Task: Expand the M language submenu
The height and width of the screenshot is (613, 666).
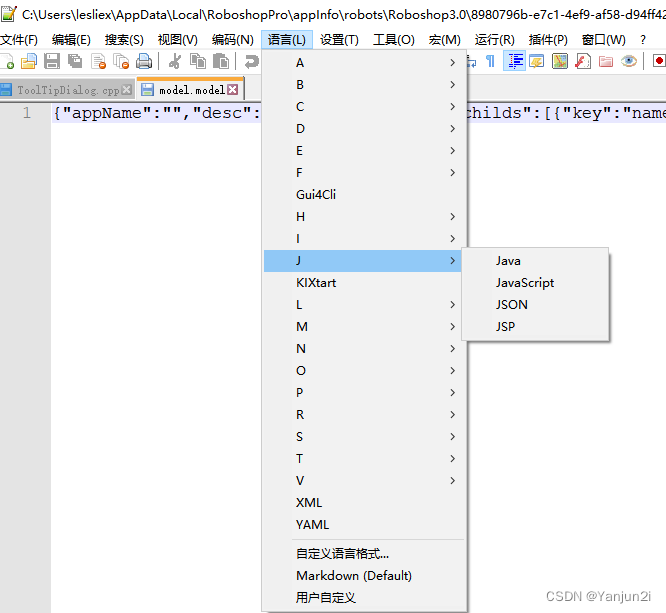Action: coord(364,327)
